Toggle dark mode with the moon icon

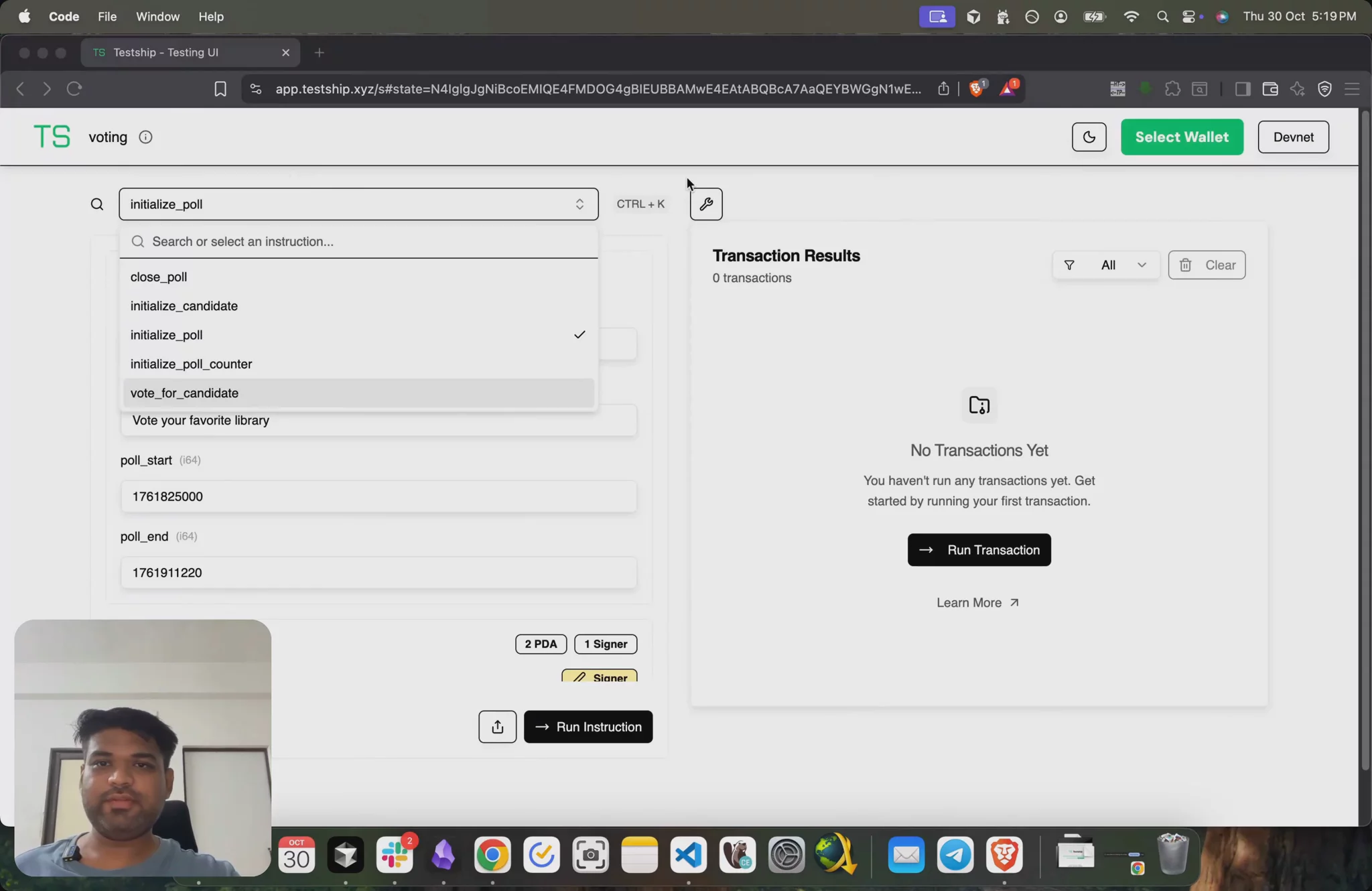coord(1089,137)
